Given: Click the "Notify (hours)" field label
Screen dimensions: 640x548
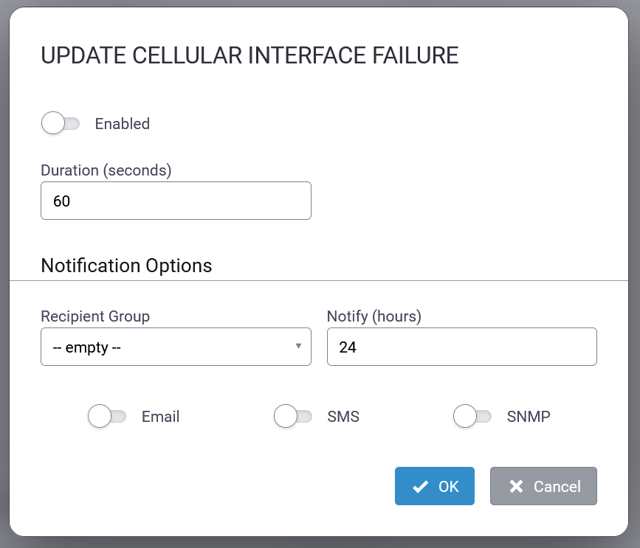Looking at the screenshot, I should point(374,316).
